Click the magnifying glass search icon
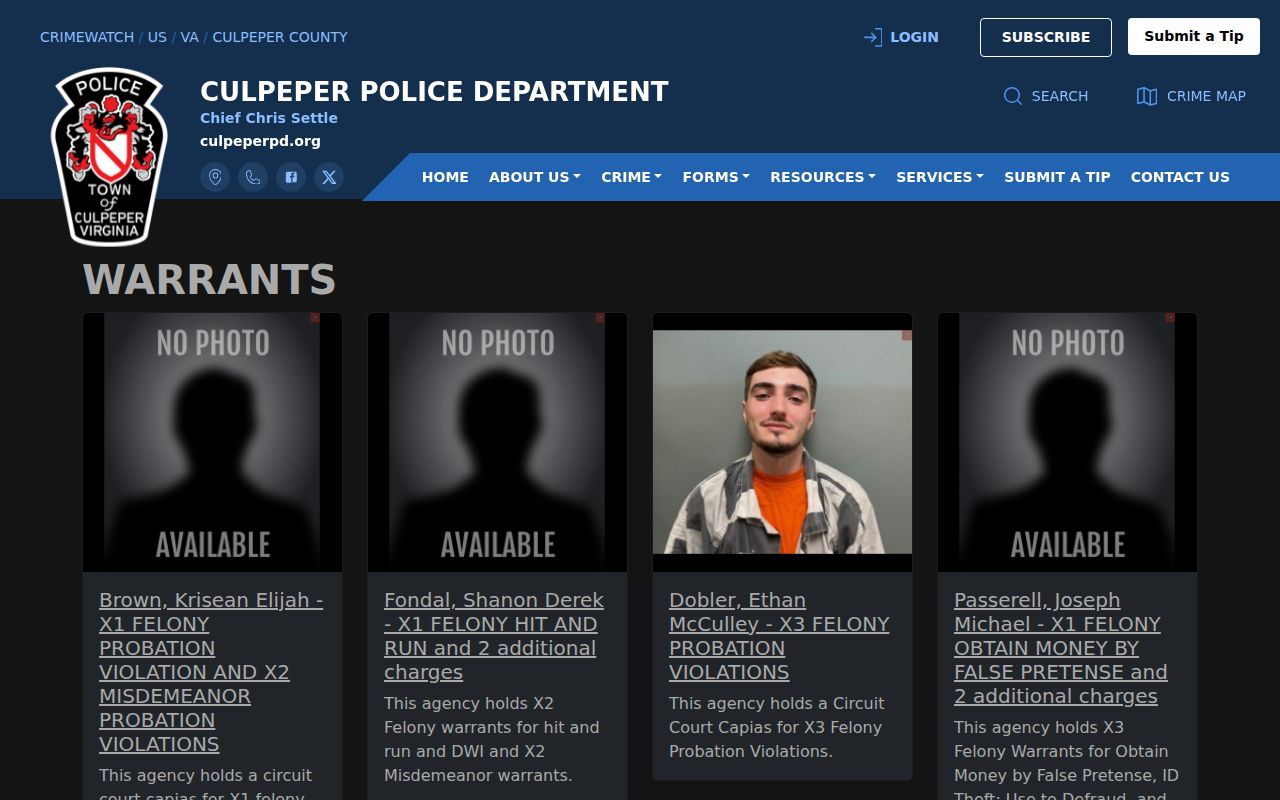The height and width of the screenshot is (800, 1280). tap(1013, 96)
